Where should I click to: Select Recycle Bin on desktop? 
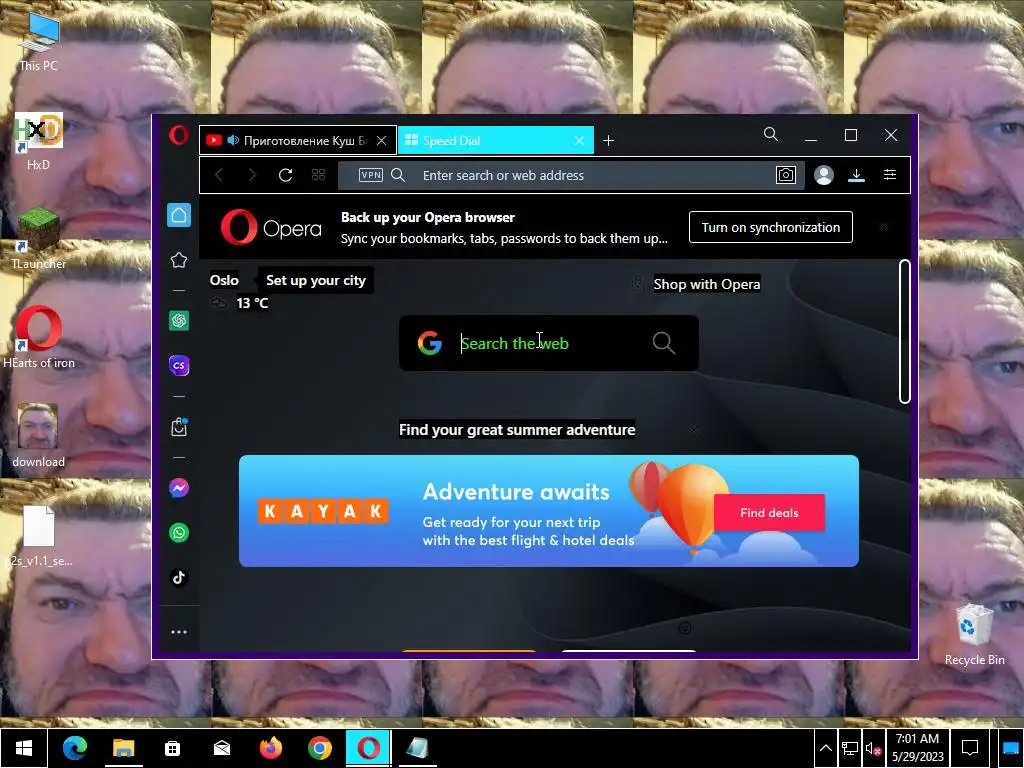click(x=974, y=634)
